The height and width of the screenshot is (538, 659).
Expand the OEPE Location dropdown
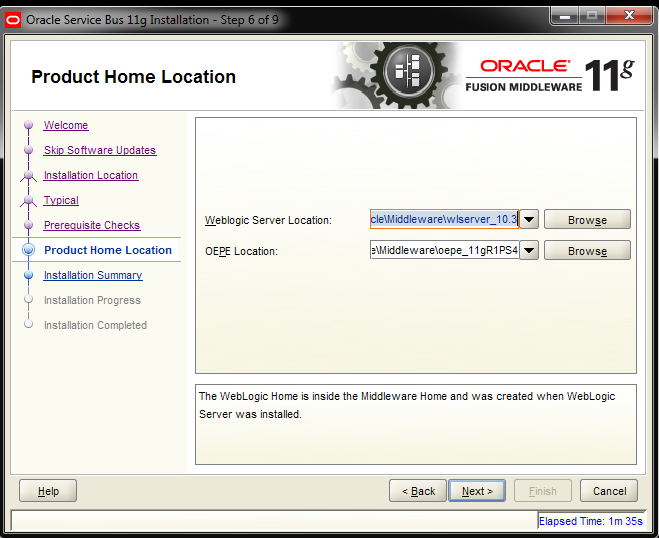coord(529,250)
